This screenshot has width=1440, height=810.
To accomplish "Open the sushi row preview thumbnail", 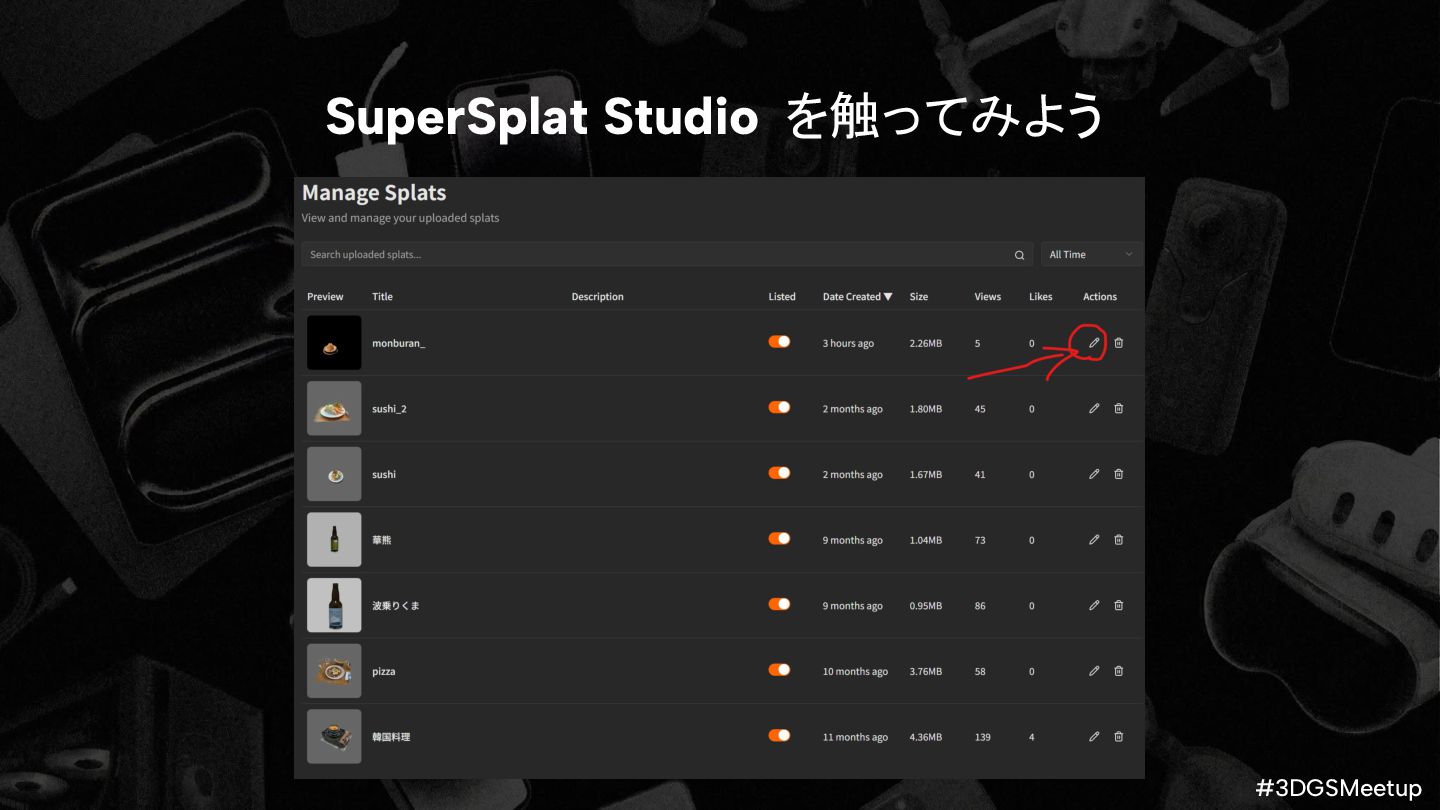I will [x=334, y=474].
